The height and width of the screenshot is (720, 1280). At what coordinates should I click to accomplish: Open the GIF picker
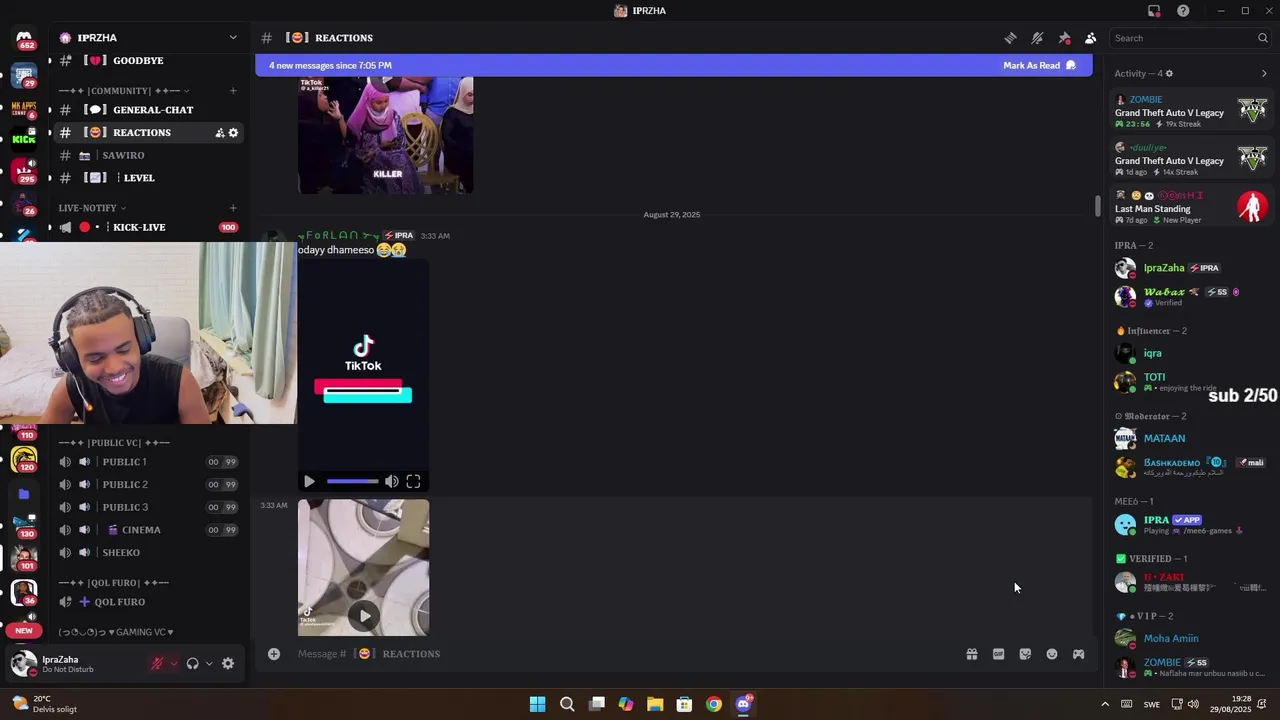point(998,654)
